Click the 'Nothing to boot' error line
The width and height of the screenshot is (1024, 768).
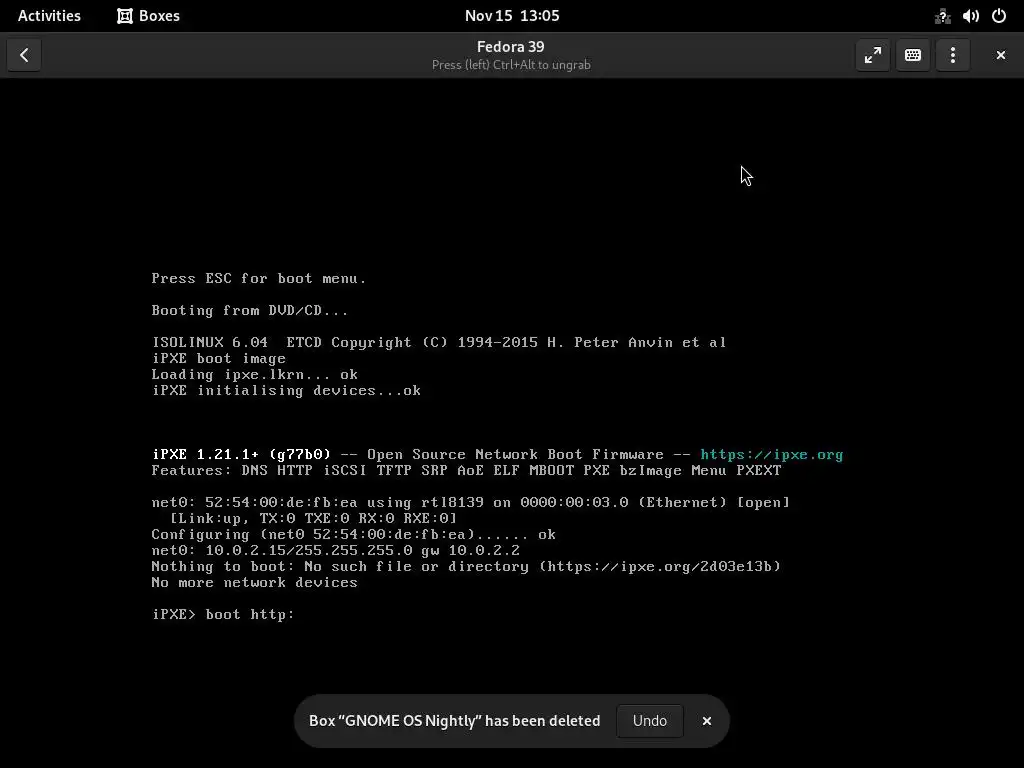tap(466, 566)
